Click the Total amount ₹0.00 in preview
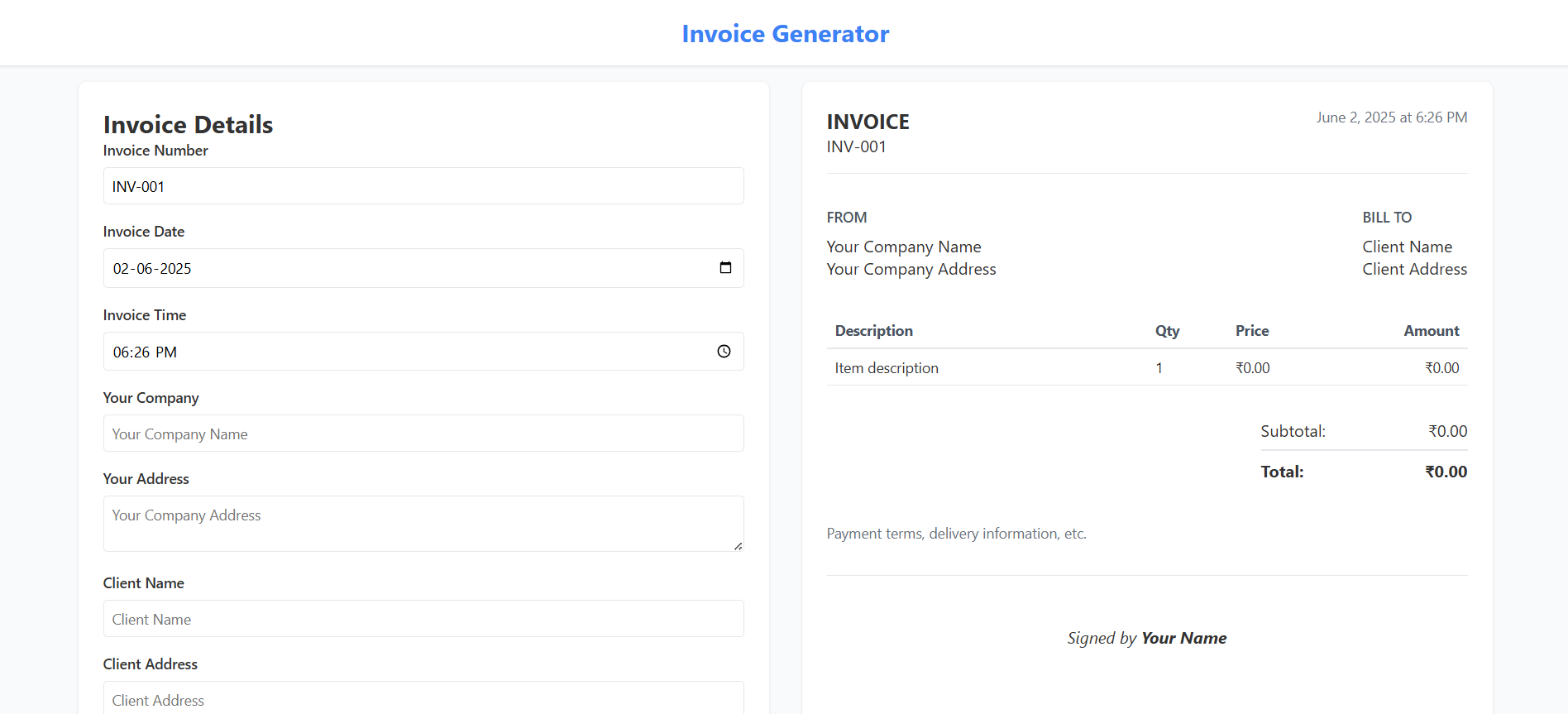Viewport: 1568px width, 714px height. [x=1446, y=472]
